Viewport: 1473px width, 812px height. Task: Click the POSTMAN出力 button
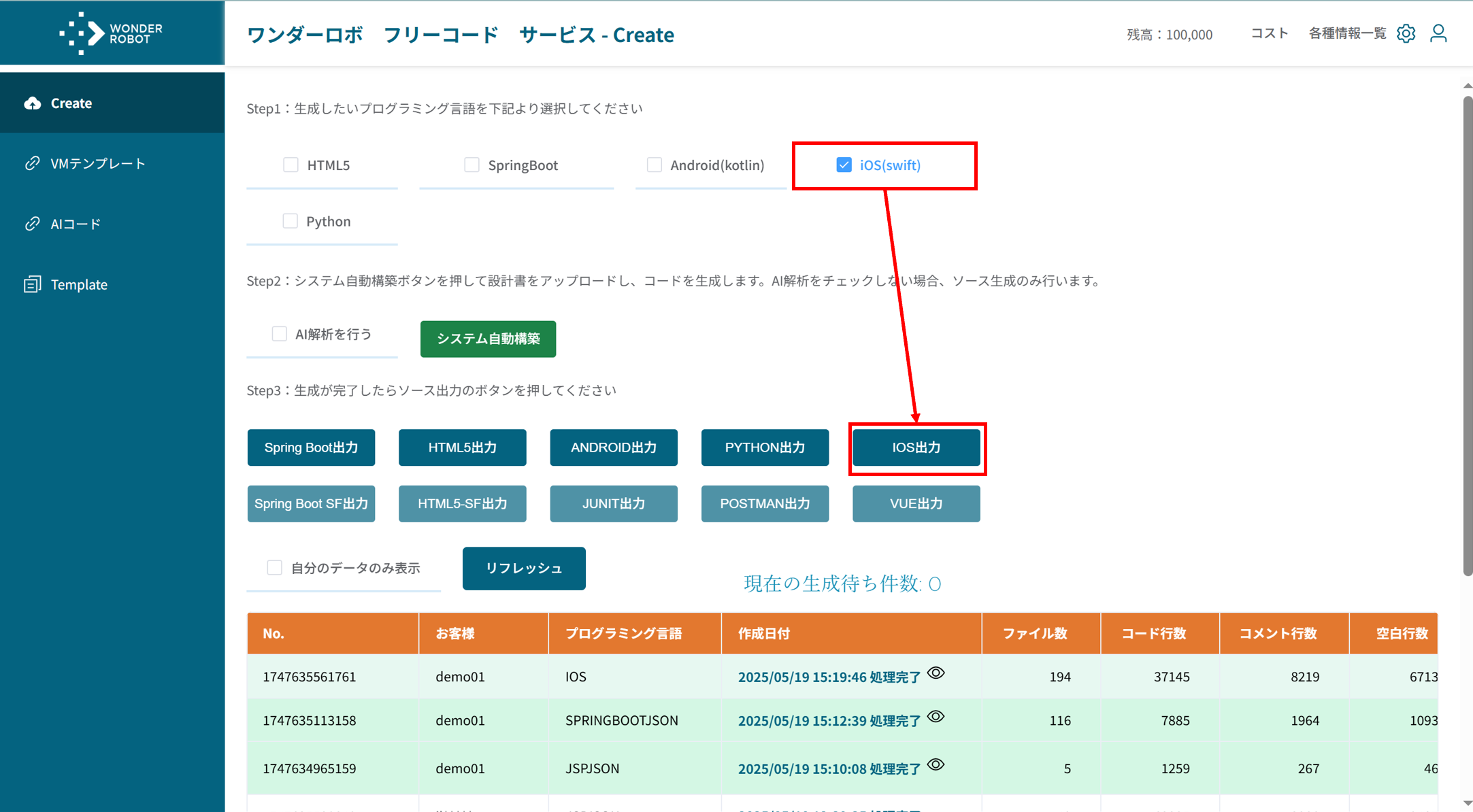tap(765, 504)
